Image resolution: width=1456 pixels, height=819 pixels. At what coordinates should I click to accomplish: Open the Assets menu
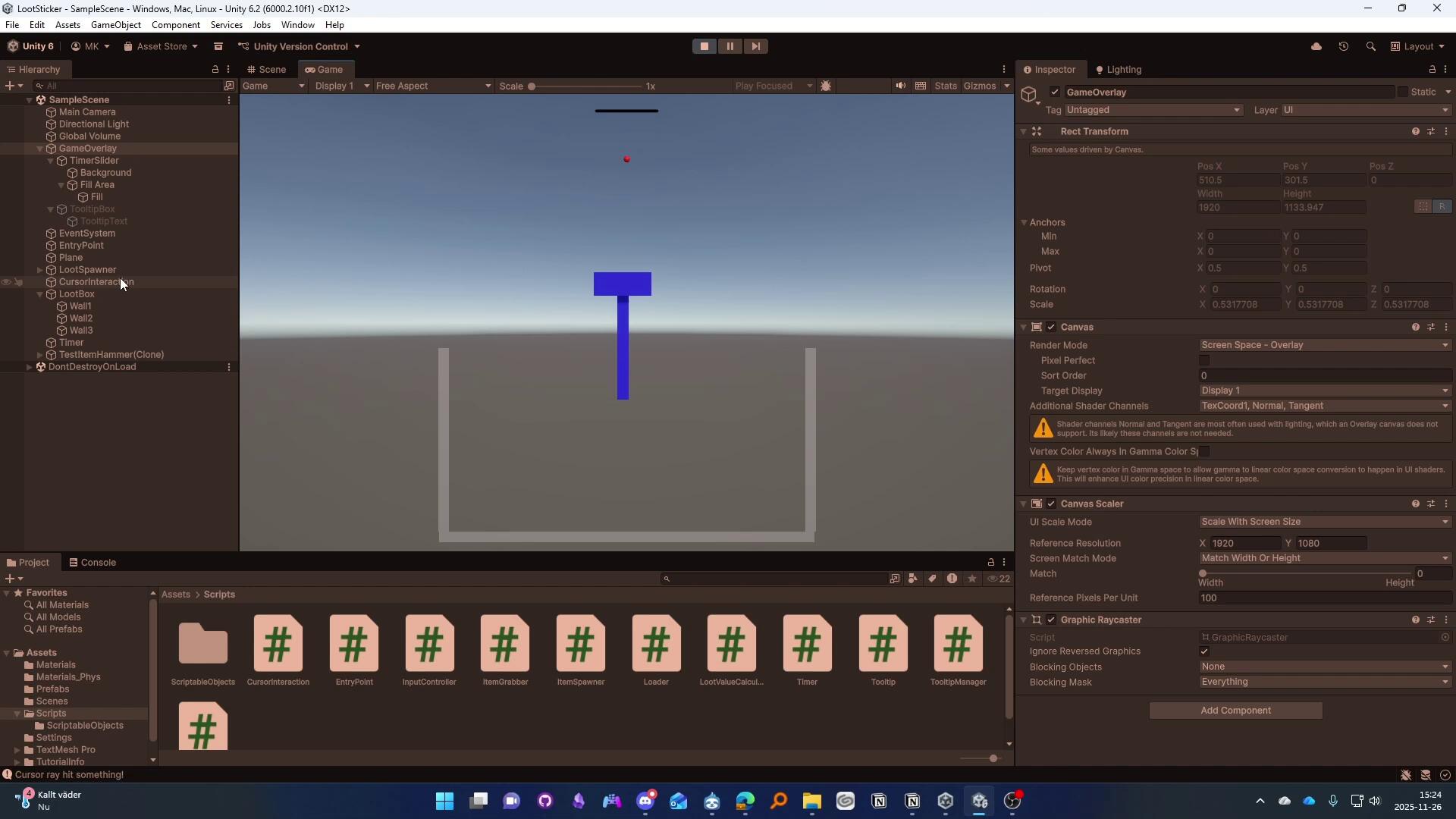pyautogui.click(x=67, y=25)
